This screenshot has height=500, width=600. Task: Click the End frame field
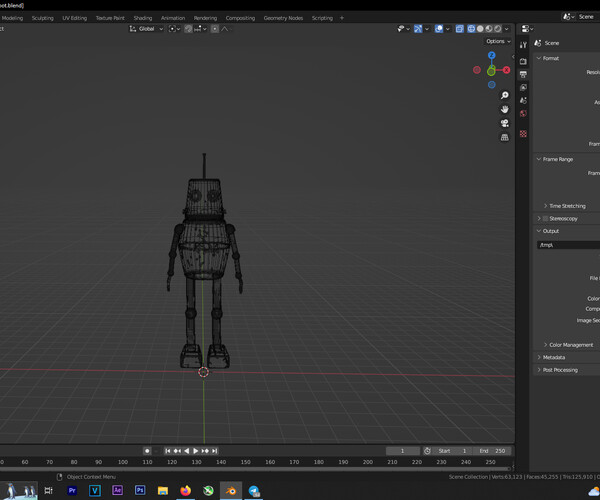[492, 451]
